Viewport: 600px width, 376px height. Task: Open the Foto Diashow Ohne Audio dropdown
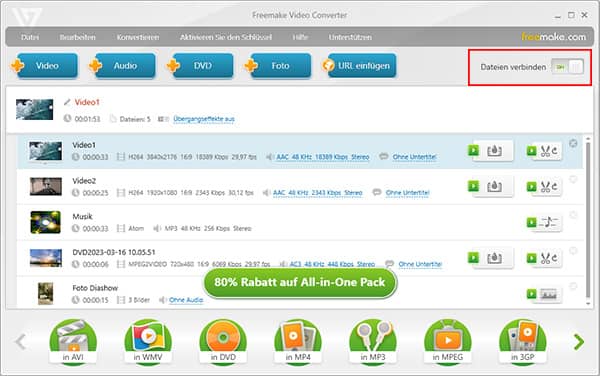(x=186, y=300)
